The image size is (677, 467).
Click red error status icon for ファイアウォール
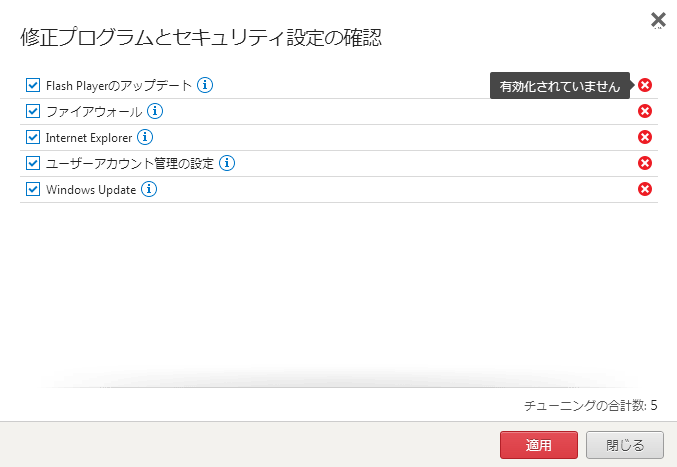645,111
